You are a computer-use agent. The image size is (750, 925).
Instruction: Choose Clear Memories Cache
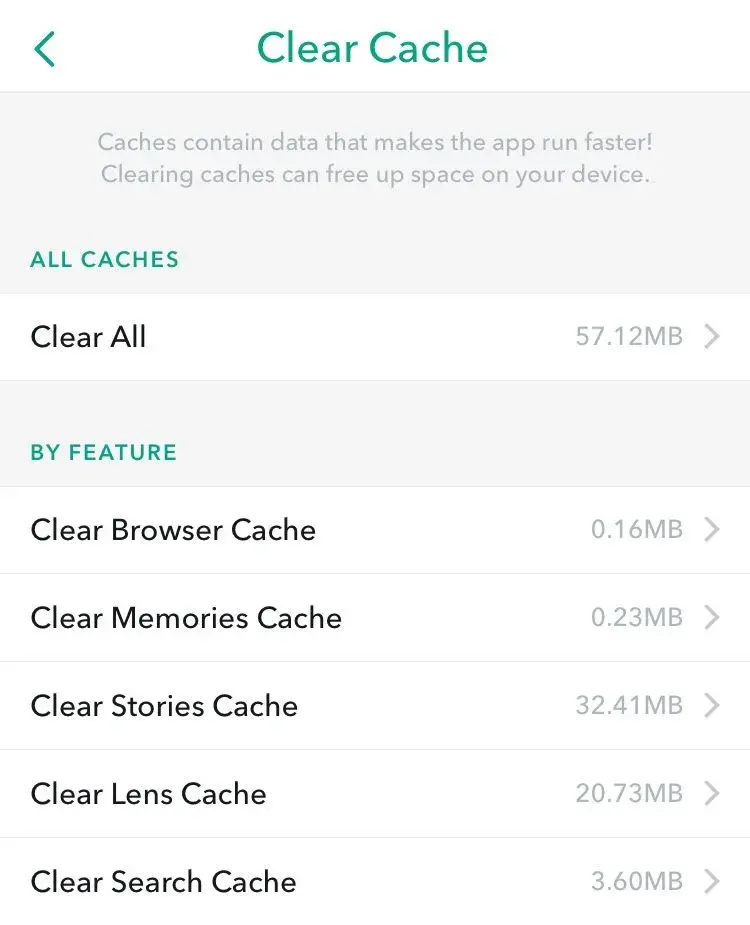coord(186,618)
